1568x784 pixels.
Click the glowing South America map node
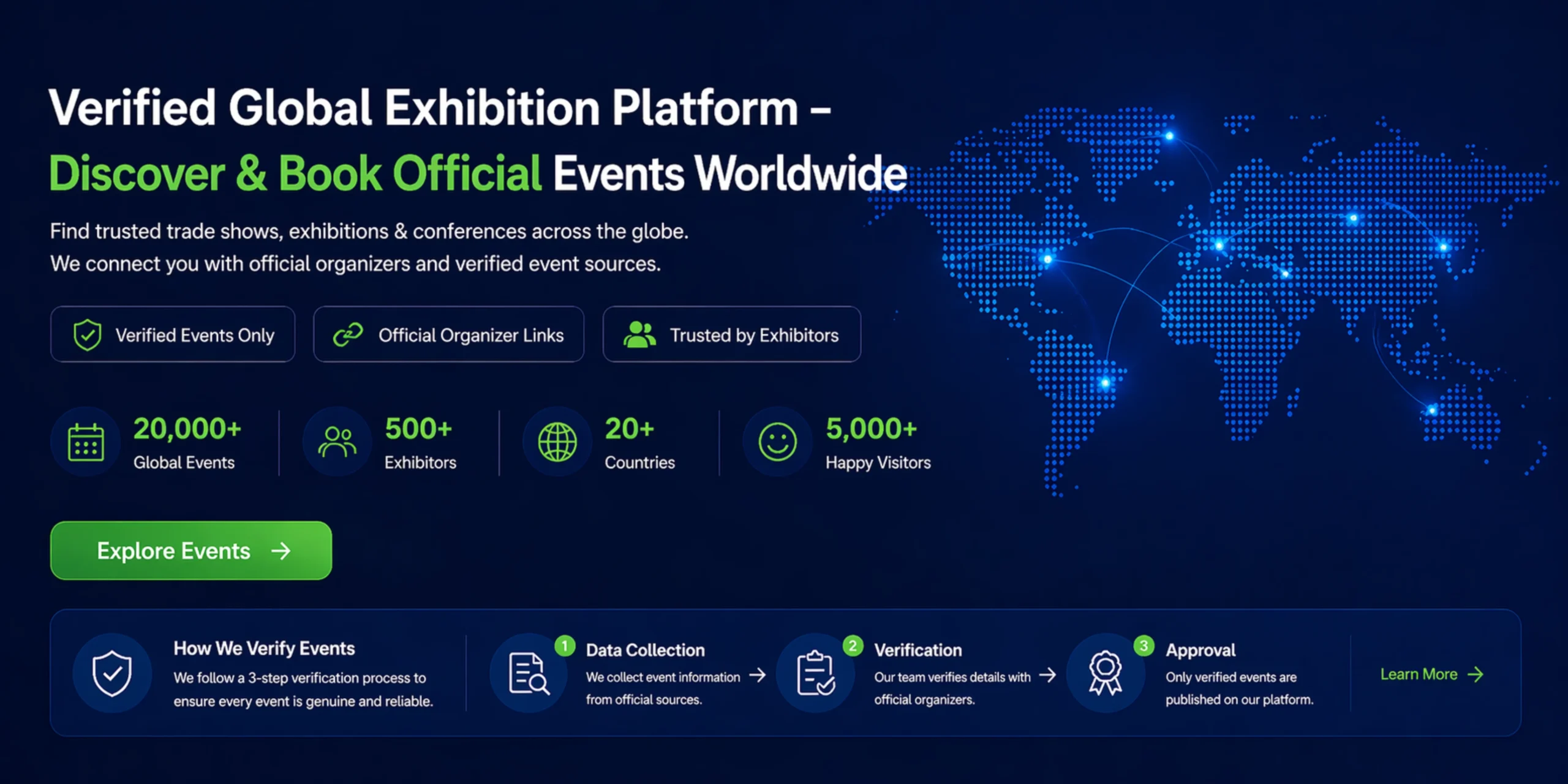tap(1106, 383)
